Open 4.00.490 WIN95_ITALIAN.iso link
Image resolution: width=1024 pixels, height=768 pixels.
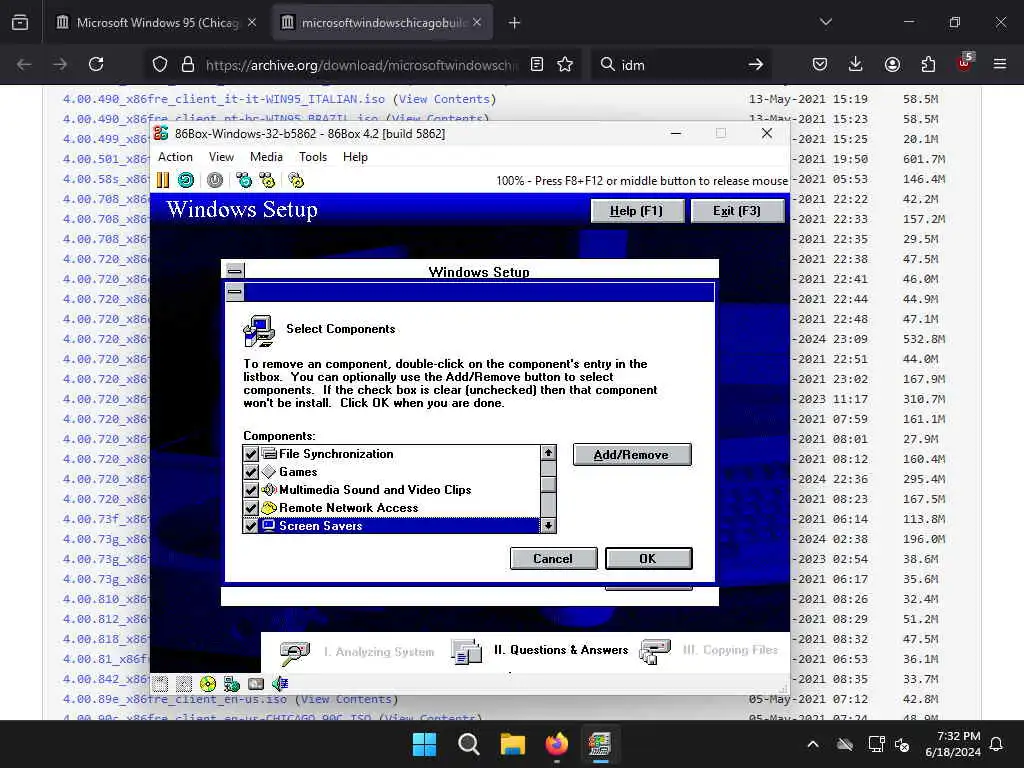[x=223, y=99]
